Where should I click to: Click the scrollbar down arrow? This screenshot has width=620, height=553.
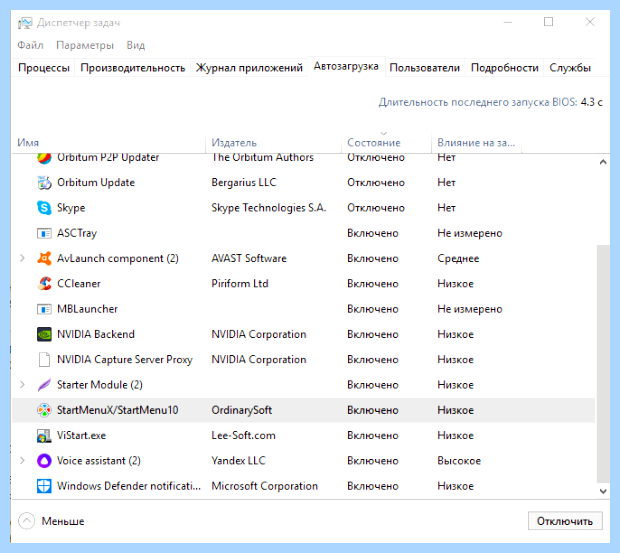tap(603, 491)
